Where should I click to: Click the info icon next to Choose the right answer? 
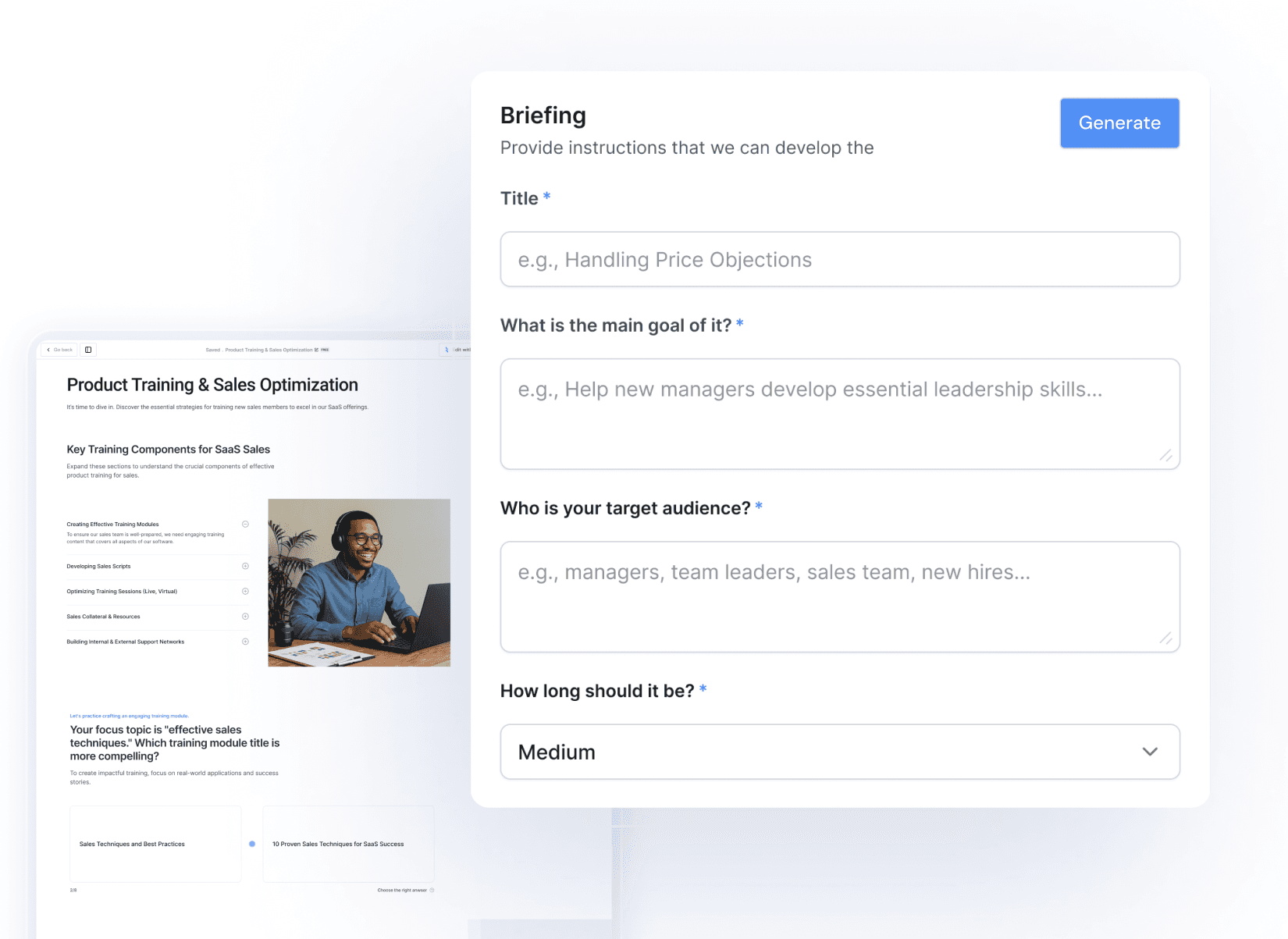(x=432, y=890)
